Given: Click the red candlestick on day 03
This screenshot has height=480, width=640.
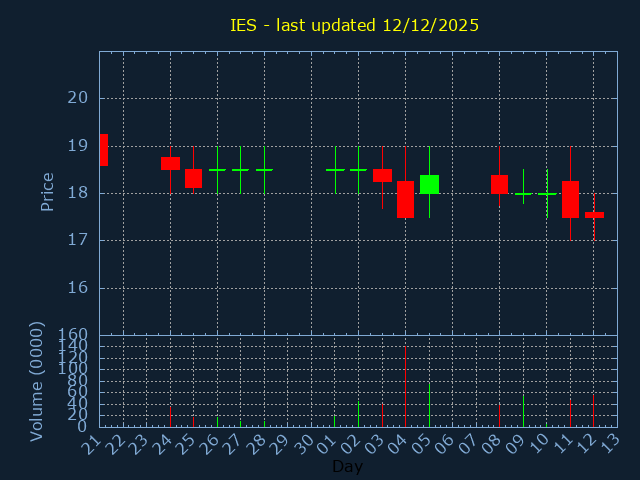Looking at the screenshot, I should (382, 175).
